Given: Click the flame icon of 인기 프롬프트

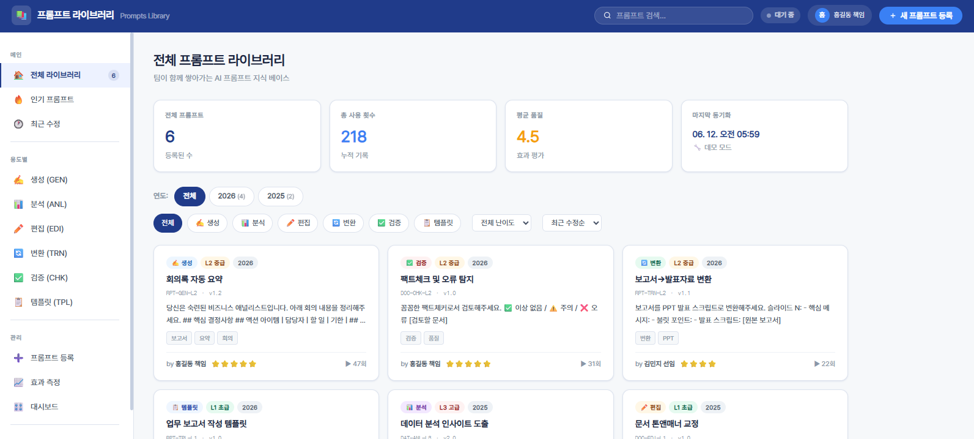Looking at the screenshot, I should point(19,99).
